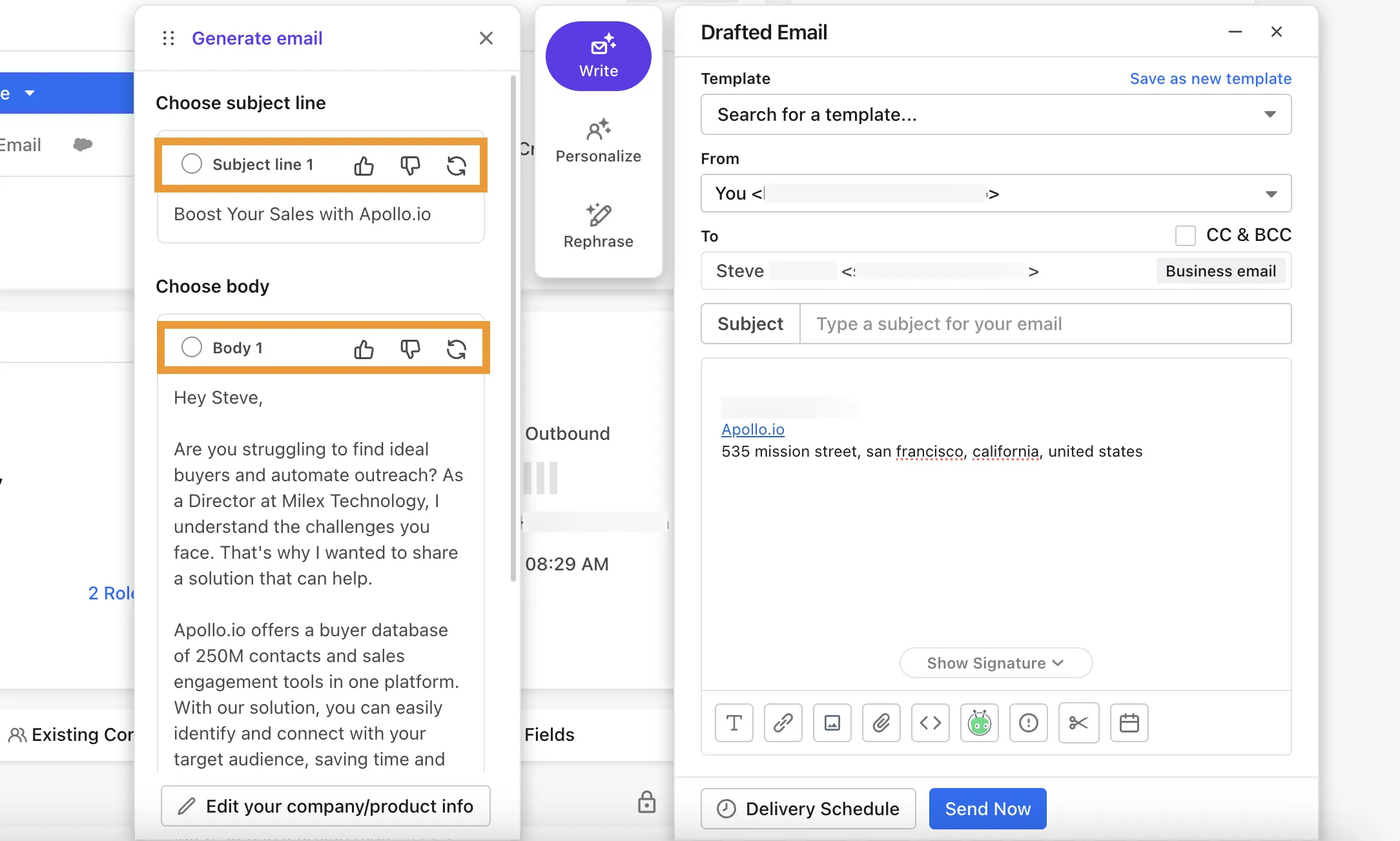1400x841 pixels.
Task: Click the attach file paperclip icon
Action: 881,723
